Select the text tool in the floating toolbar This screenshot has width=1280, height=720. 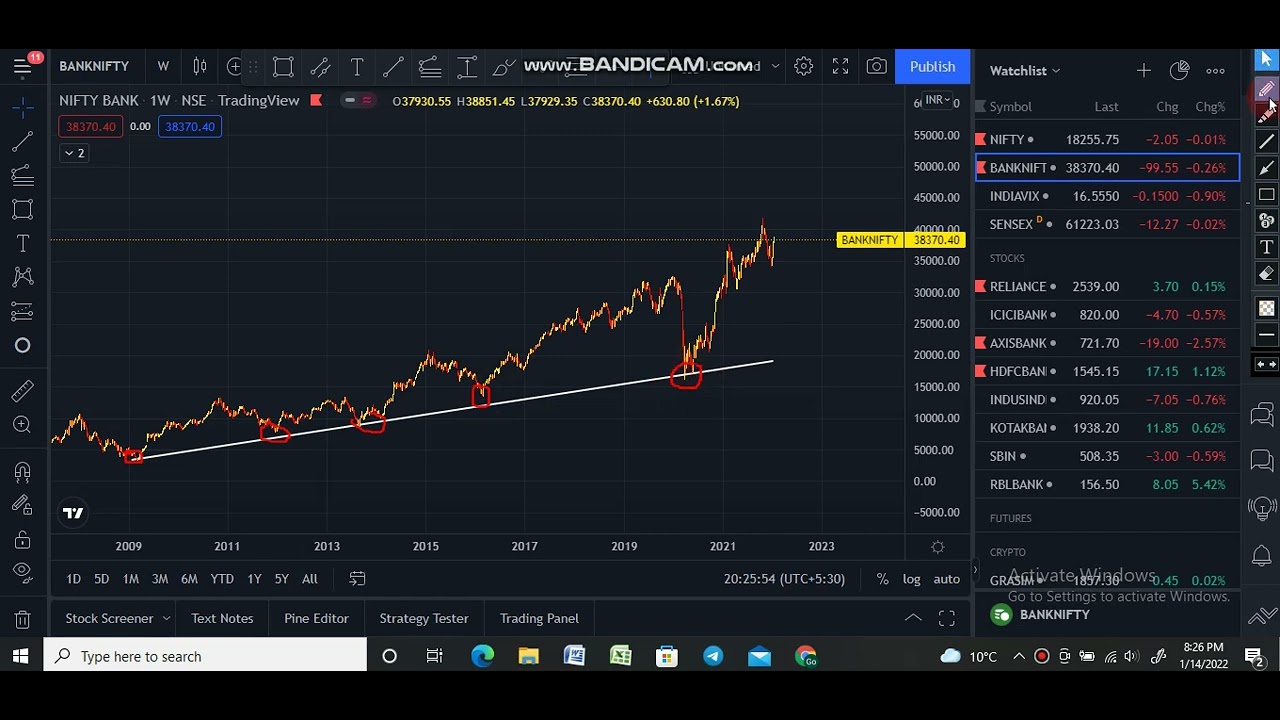point(357,67)
